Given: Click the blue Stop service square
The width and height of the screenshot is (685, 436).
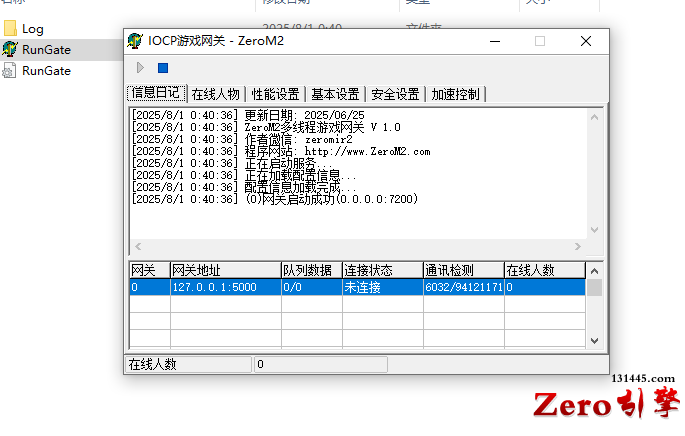Looking at the screenshot, I should (163, 68).
